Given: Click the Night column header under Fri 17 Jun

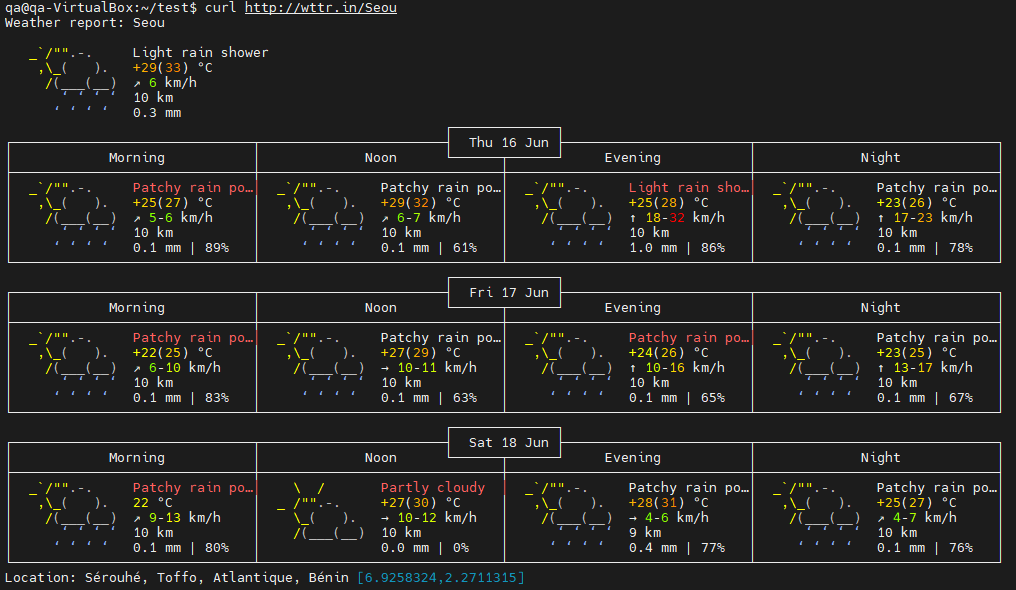Looking at the screenshot, I should pyautogui.click(x=880, y=308).
